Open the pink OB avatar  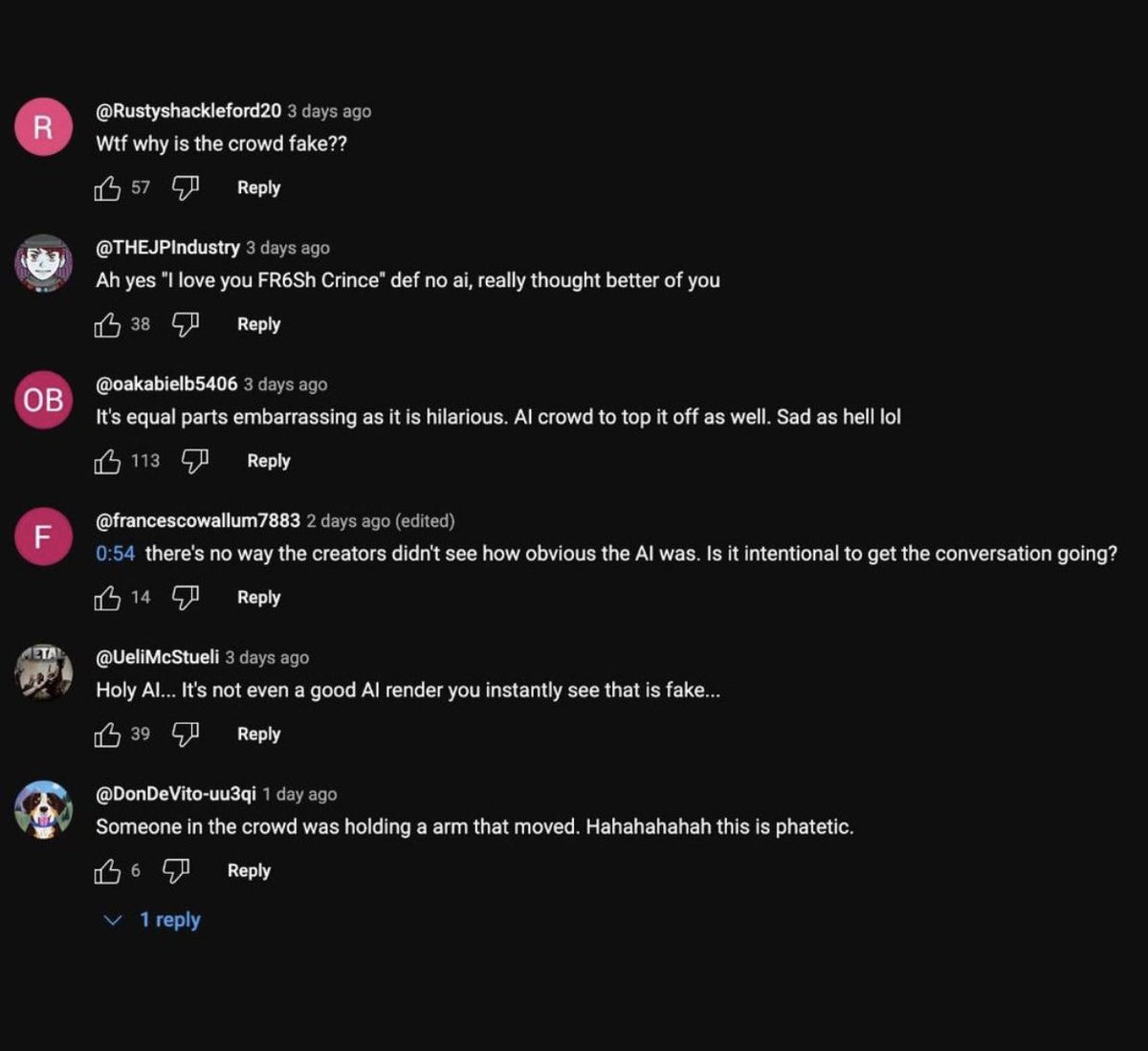[43, 400]
